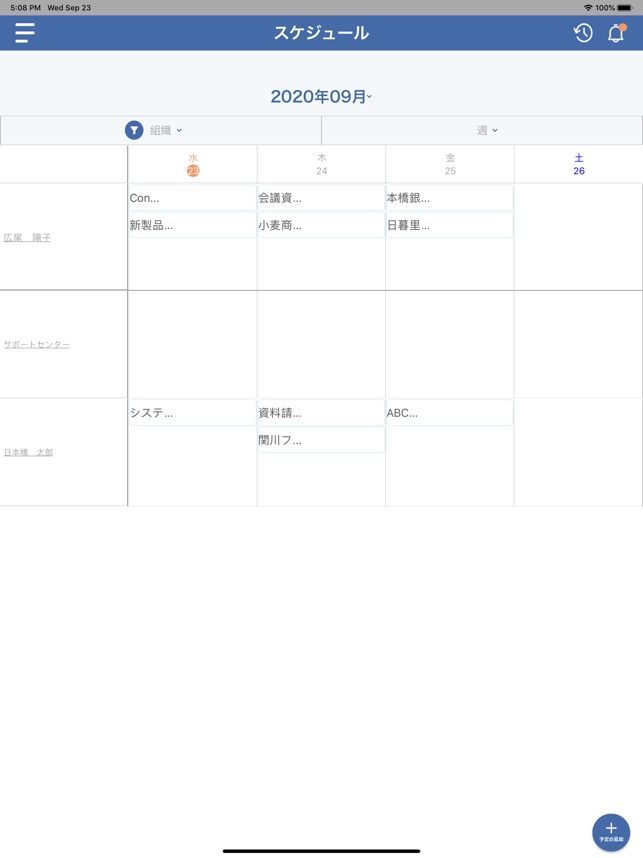Open the システ... event
643x858 pixels.
(x=193, y=413)
